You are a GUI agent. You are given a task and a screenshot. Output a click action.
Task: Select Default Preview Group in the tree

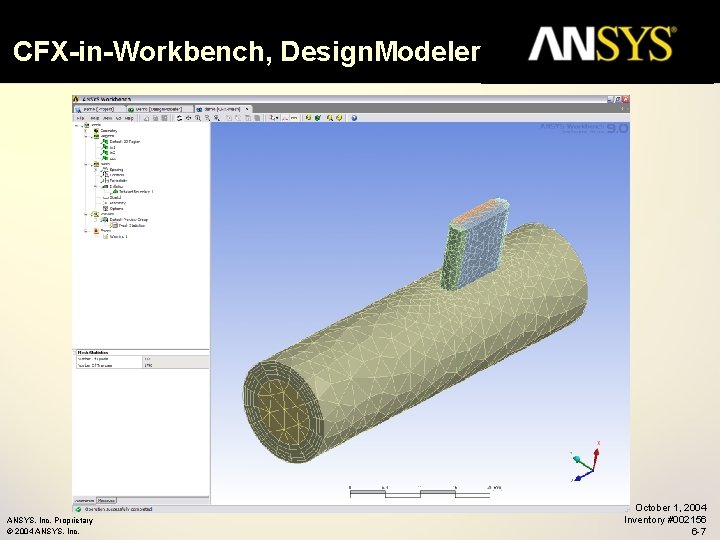click(129, 219)
